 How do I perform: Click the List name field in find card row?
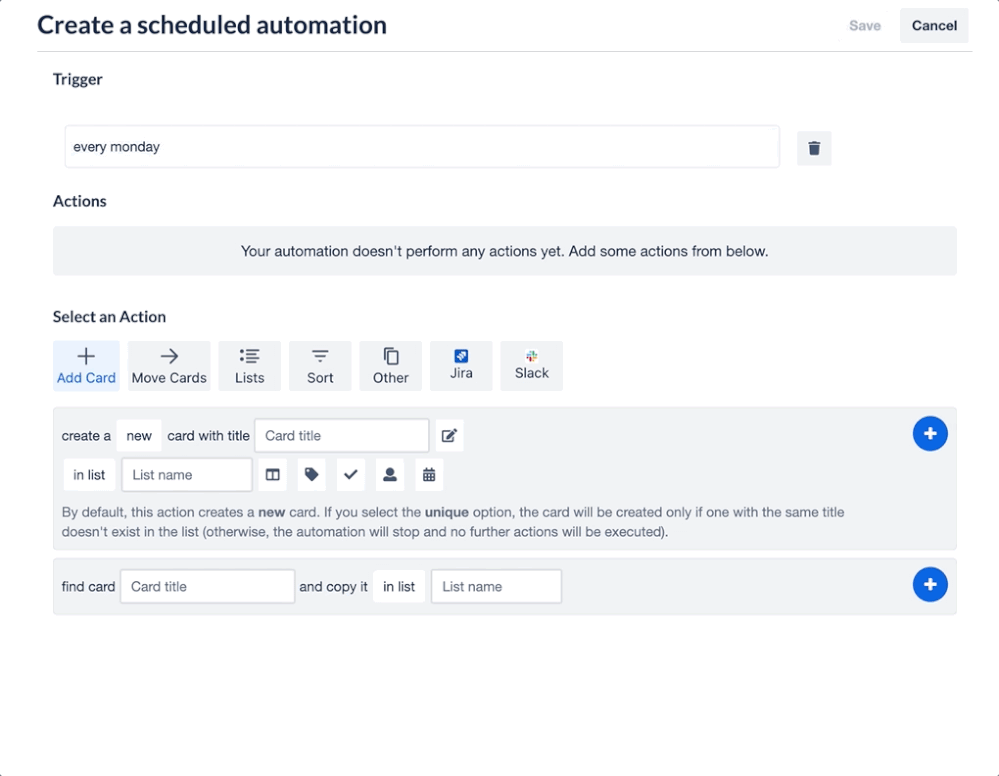coord(496,587)
